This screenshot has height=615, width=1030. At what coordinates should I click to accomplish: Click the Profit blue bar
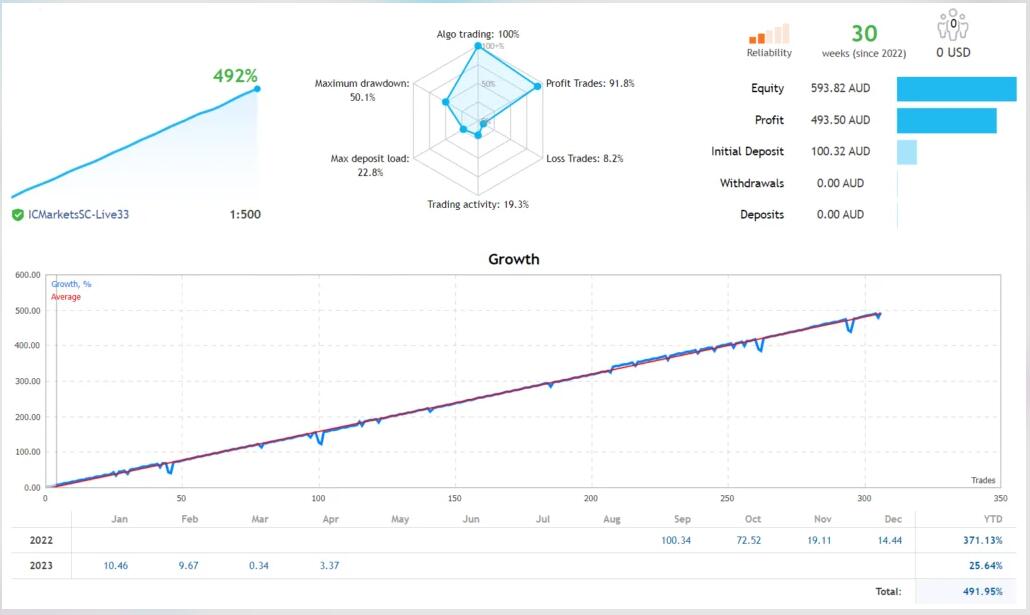[x=946, y=120]
